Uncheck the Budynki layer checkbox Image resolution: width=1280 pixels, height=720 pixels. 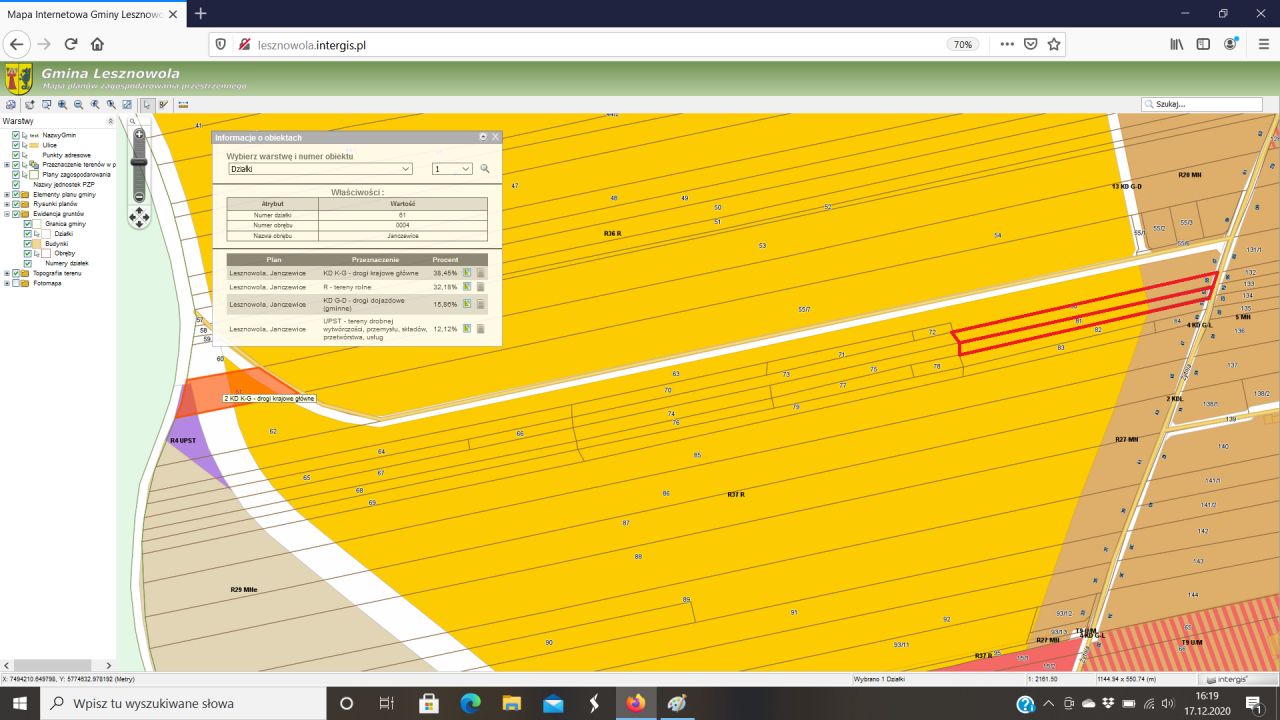(28, 243)
